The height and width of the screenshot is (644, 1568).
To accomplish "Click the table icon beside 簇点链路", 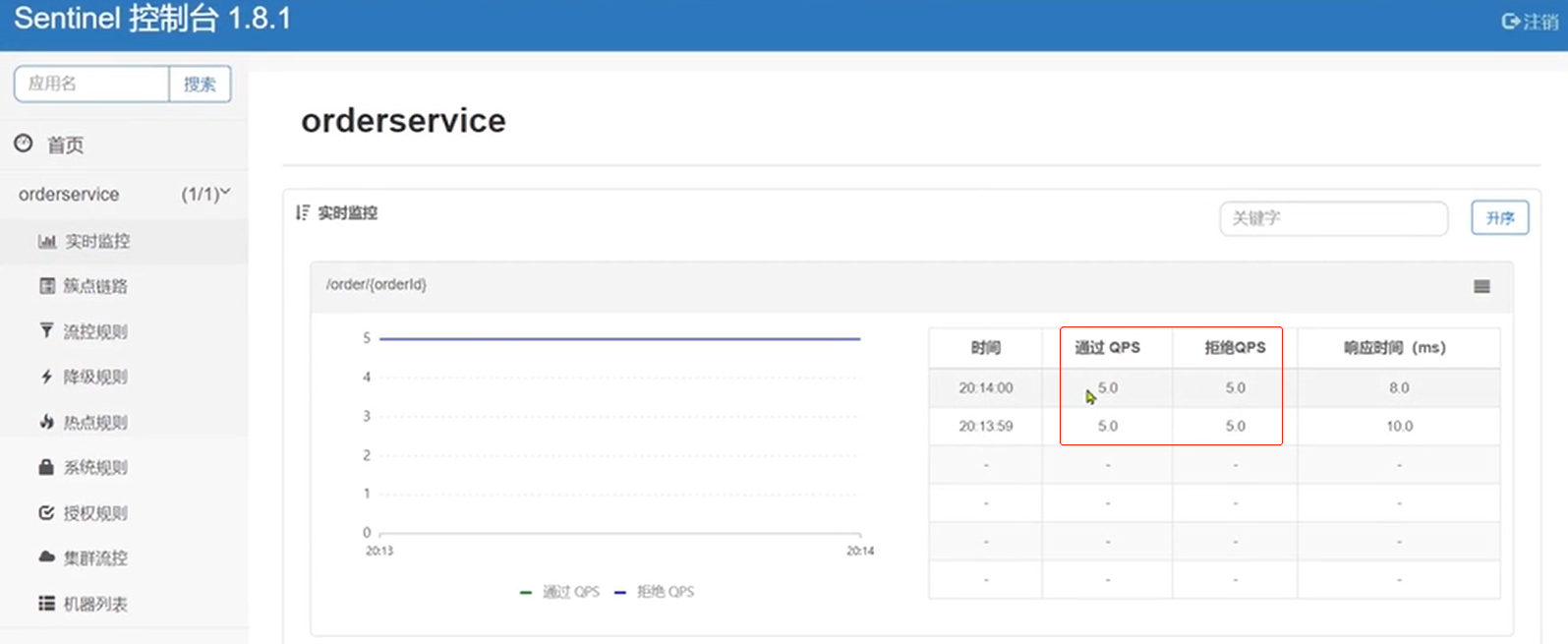I will coord(46,286).
